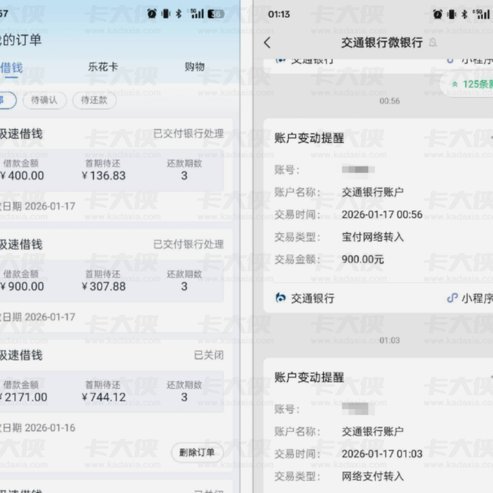
Task: Tap the signal icon in the right status bar
Action: [x=482, y=14]
